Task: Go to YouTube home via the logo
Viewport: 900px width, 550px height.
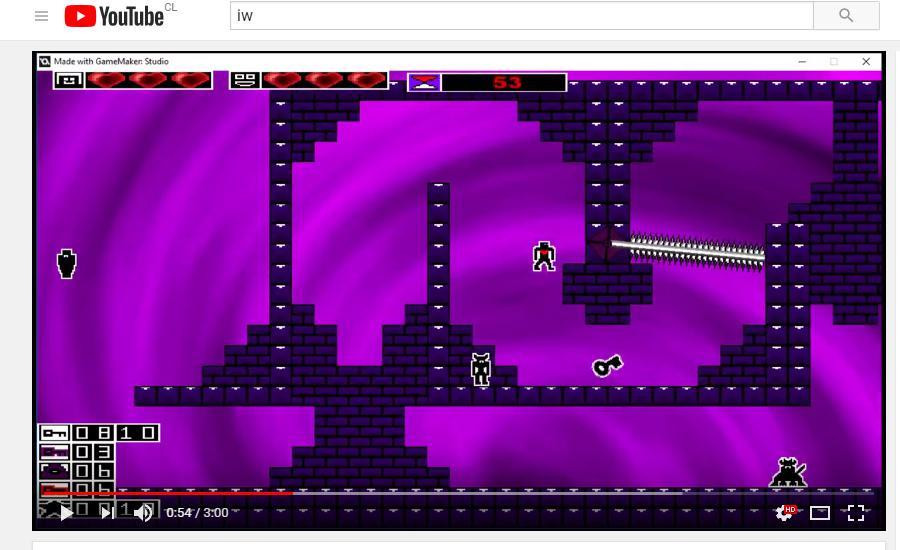Action: coord(114,16)
